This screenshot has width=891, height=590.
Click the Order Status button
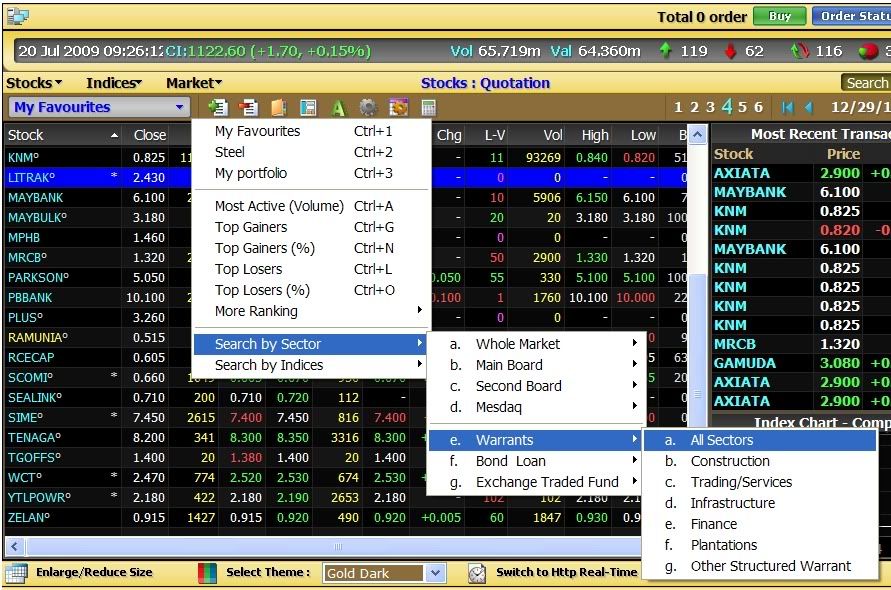[851, 16]
